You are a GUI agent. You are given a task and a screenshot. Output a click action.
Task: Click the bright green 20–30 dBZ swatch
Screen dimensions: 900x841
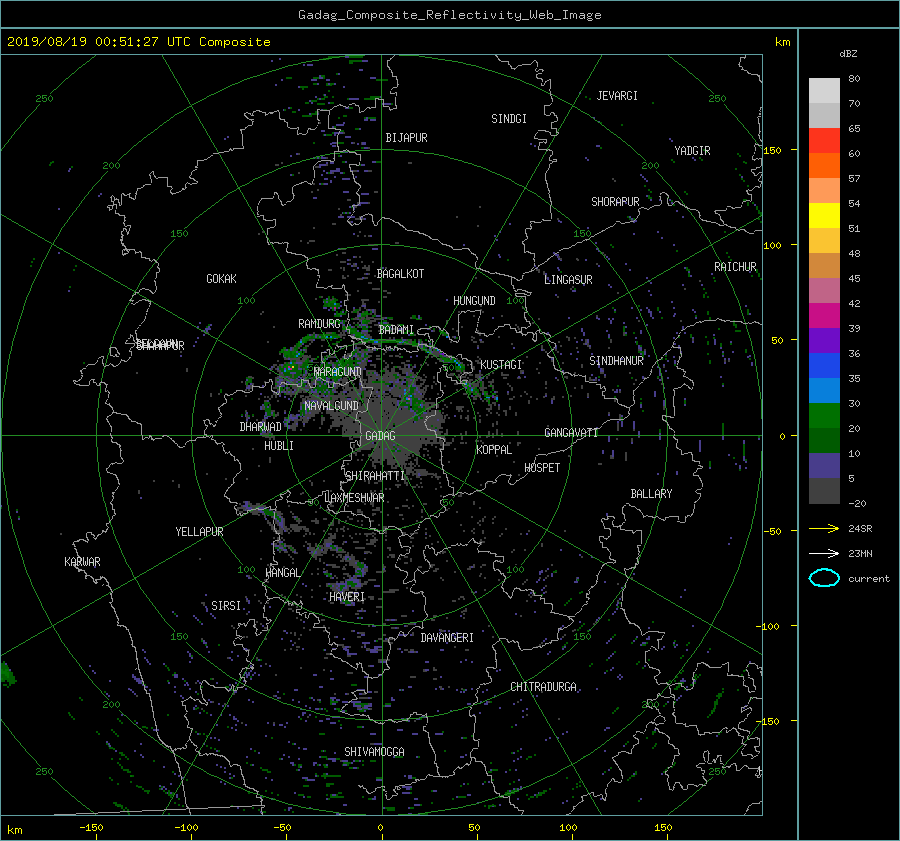pos(824,416)
